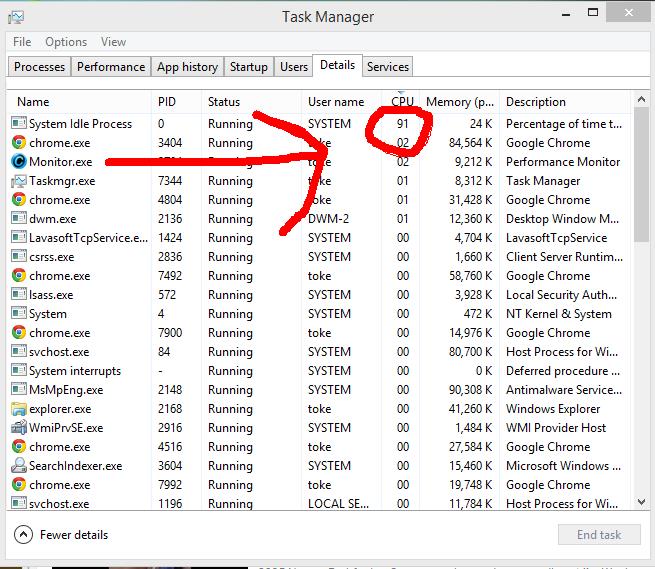This screenshot has height=569, width=655.
Task: Click the scrollbar up arrow
Action: (x=641, y=99)
